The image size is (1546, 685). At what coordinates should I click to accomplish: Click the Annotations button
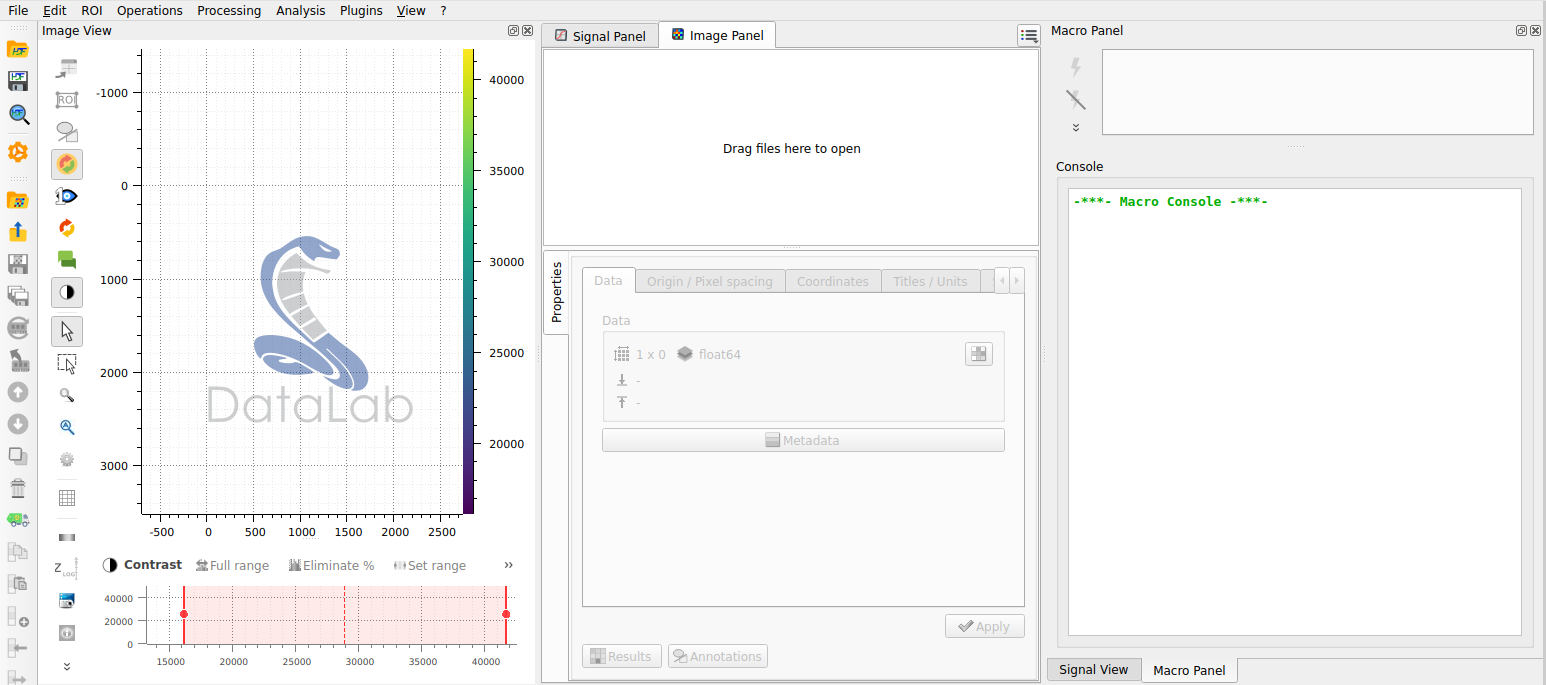718,656
